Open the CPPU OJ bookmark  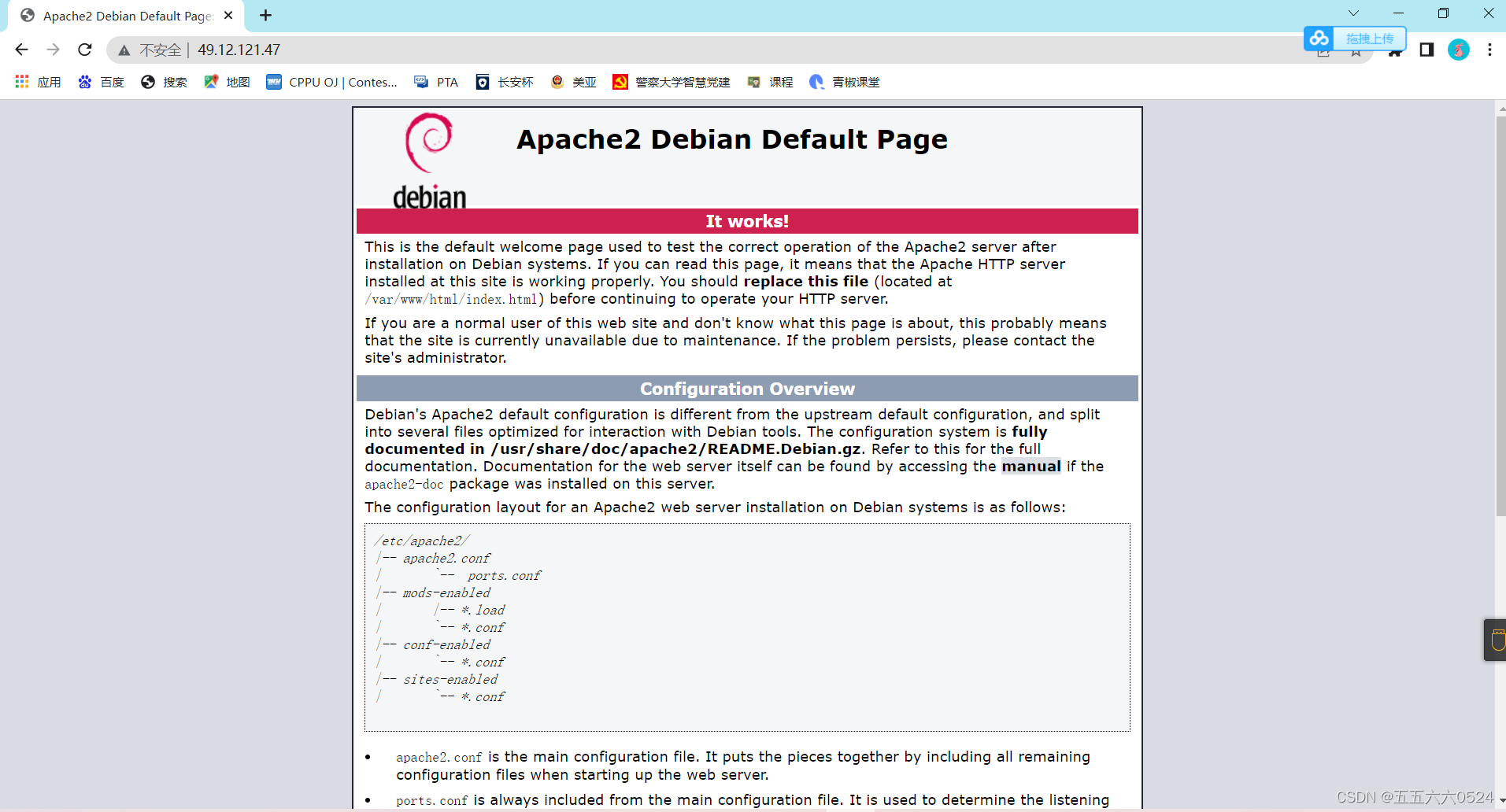click(x=331, y=82)
